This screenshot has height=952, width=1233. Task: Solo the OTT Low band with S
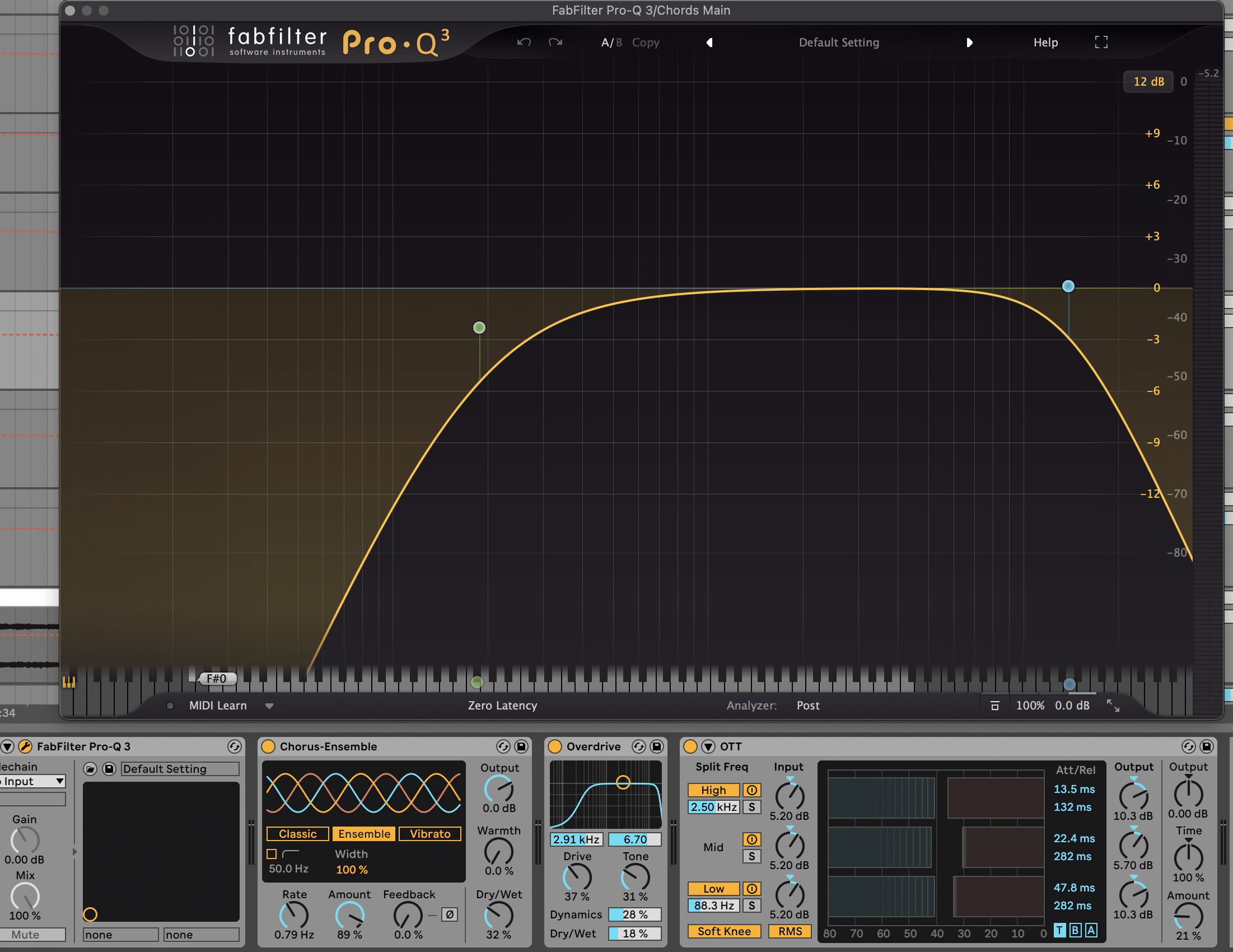pos(751,906)
